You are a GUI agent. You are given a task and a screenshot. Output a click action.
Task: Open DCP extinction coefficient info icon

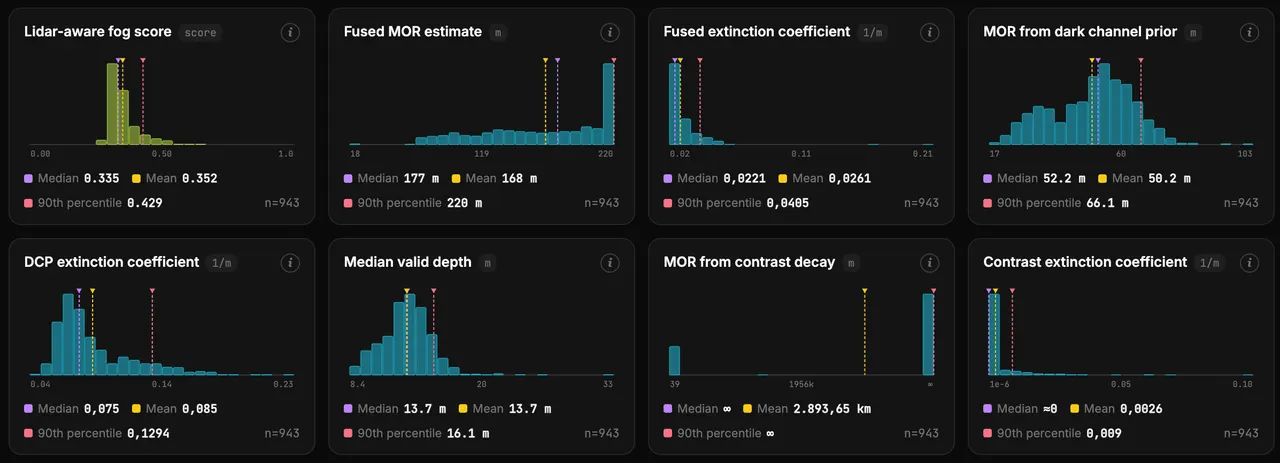(290, 262)
